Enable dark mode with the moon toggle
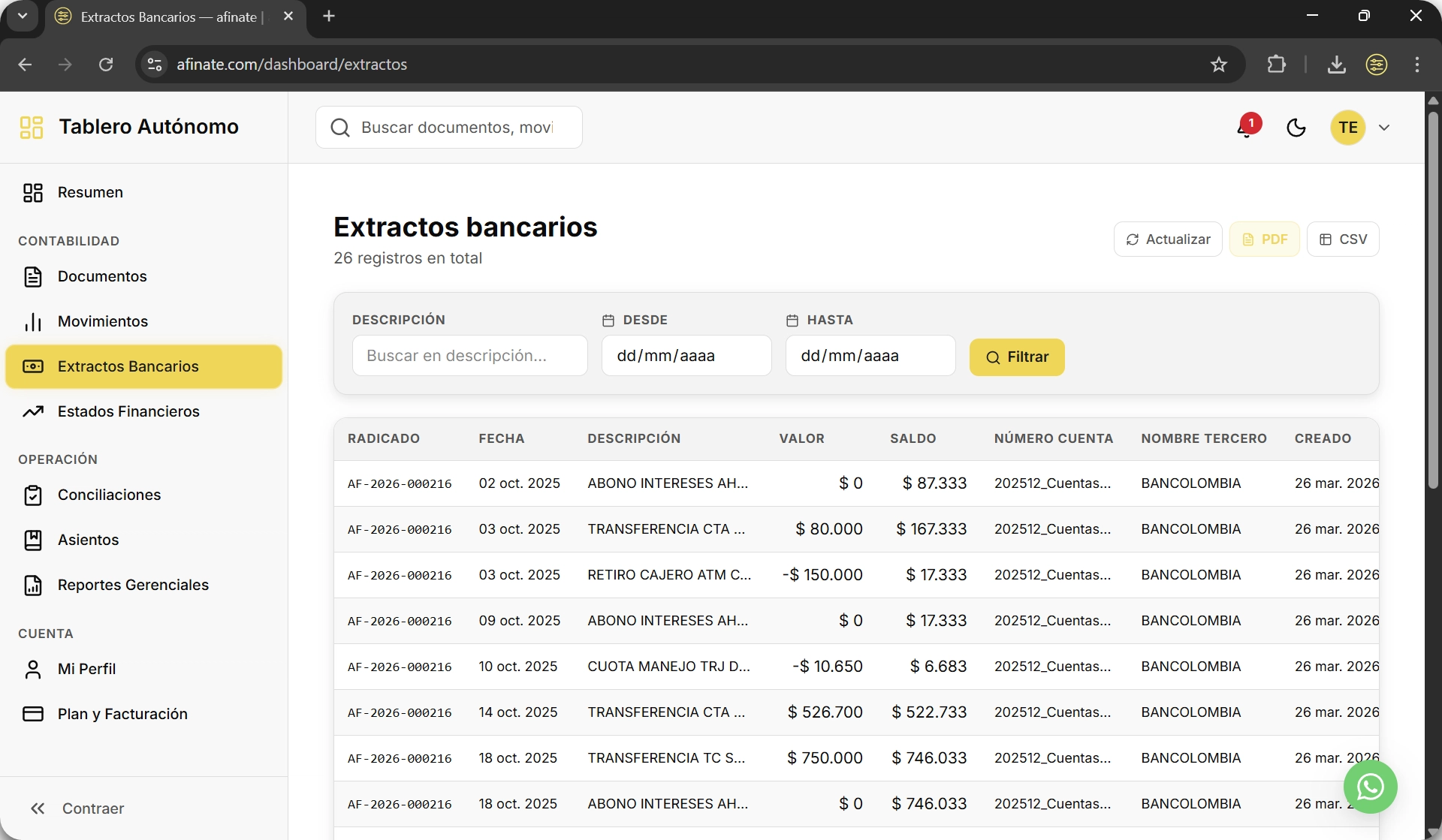Viewport: 1442px width, 840px height. tap(1297, 128)
